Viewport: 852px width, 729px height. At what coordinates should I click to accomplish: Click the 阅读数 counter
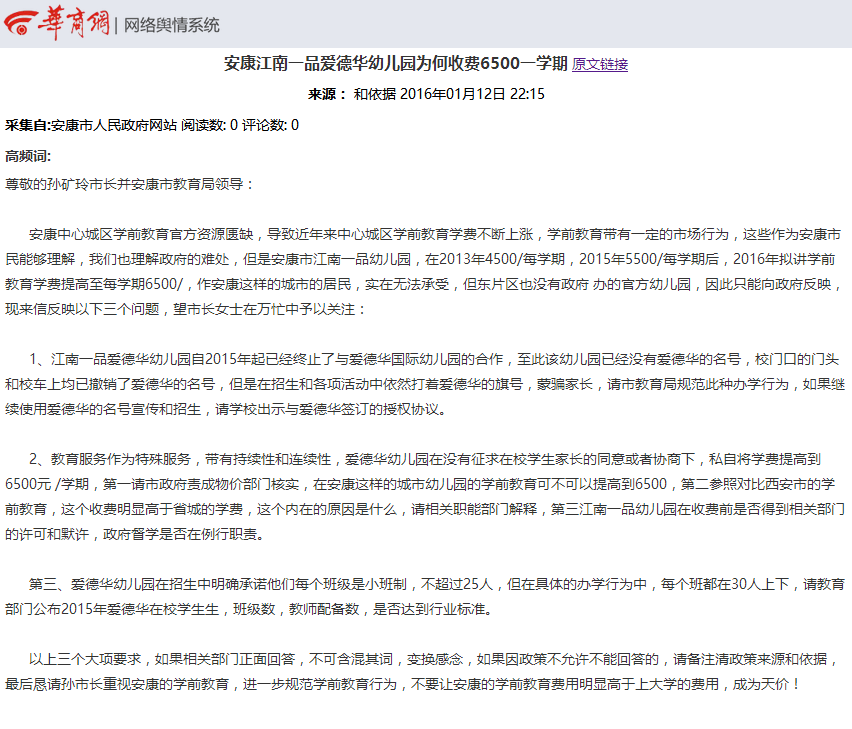tap(209, 125)
